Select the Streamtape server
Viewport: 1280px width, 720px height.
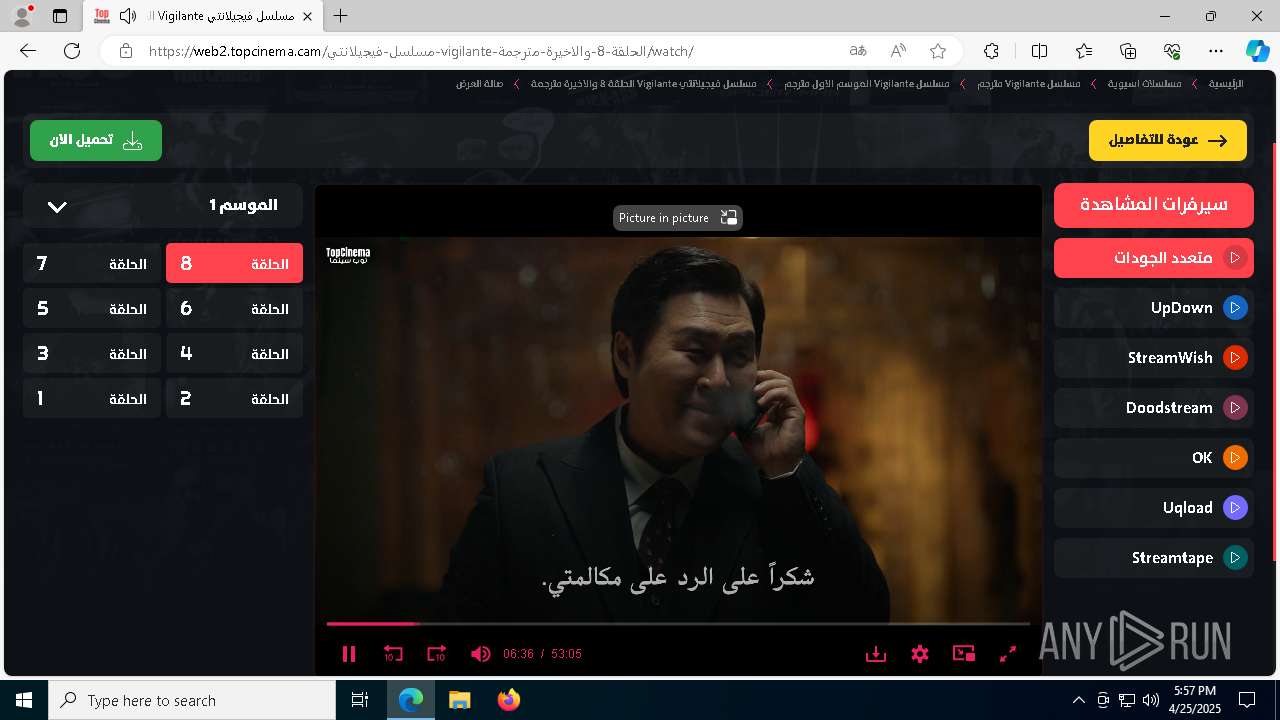pyautogui.click(x=1154, y=558)
